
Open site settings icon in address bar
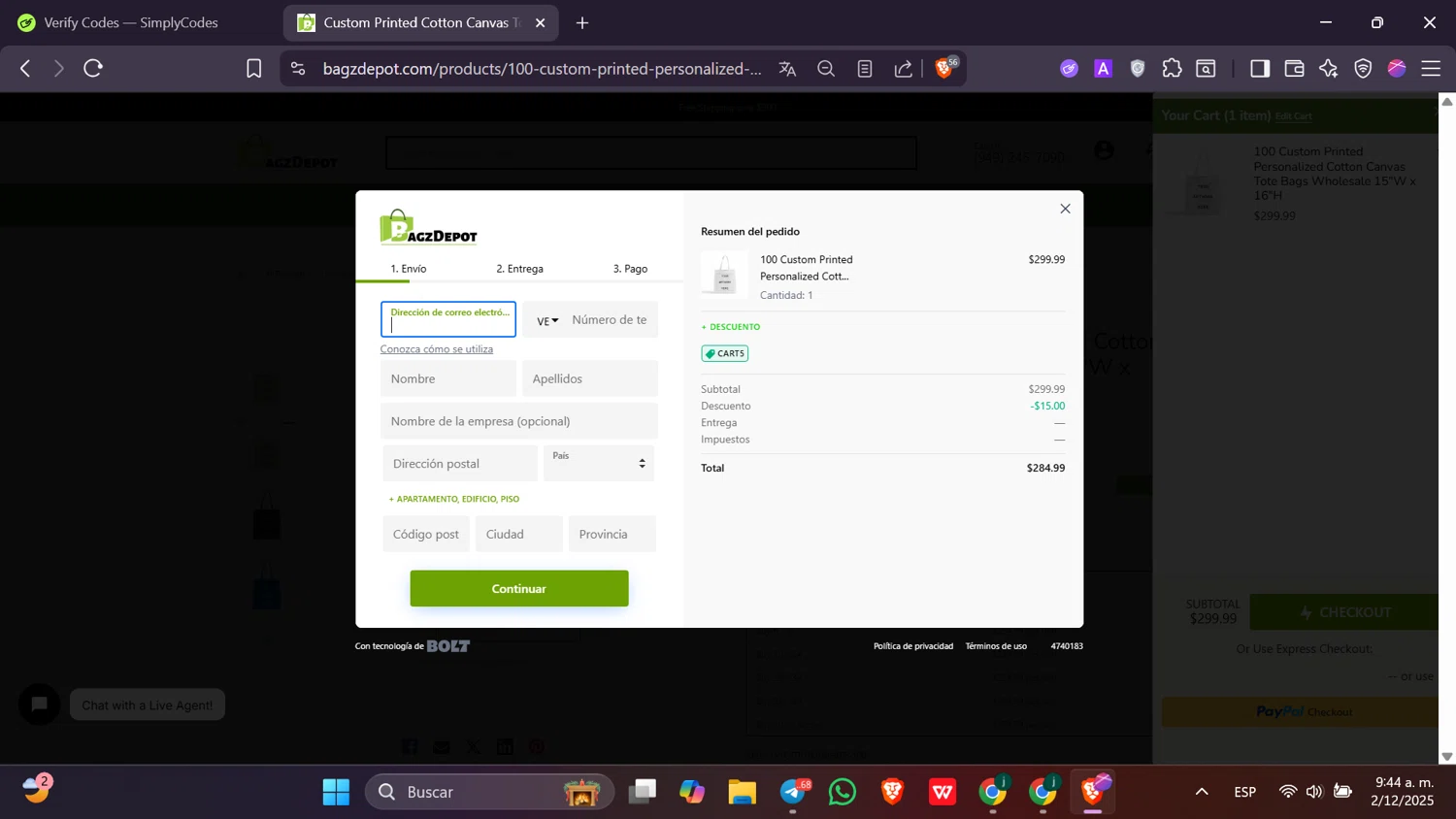(x=298, y=69)
